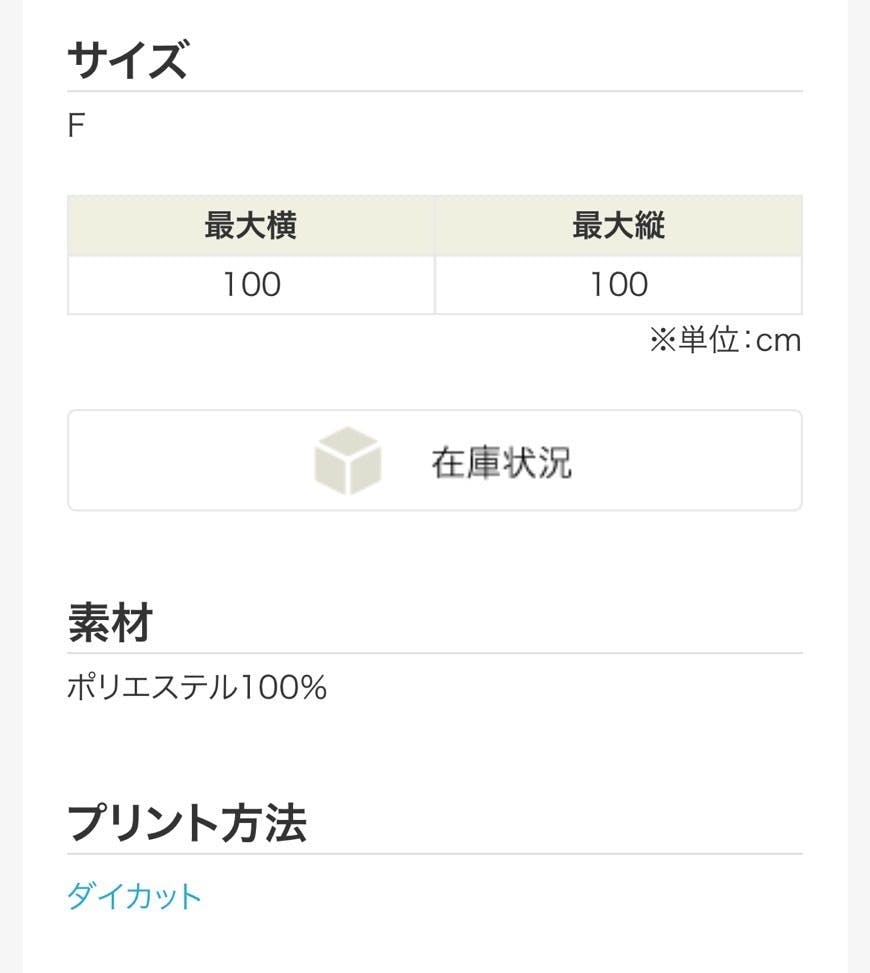Click the divider line under サイズ heading
Screen dimensions: 870x973
[x=435, y=91]
